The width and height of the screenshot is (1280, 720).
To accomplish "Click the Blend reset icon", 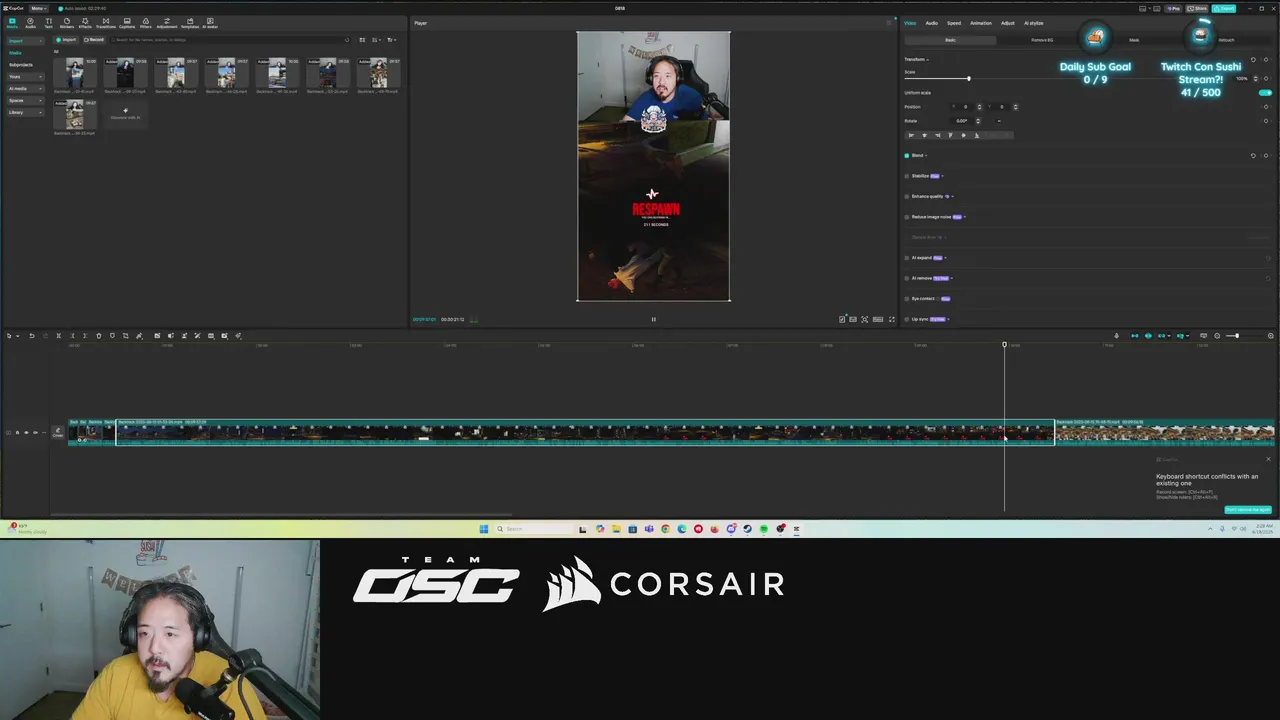I will [1253, 156].
